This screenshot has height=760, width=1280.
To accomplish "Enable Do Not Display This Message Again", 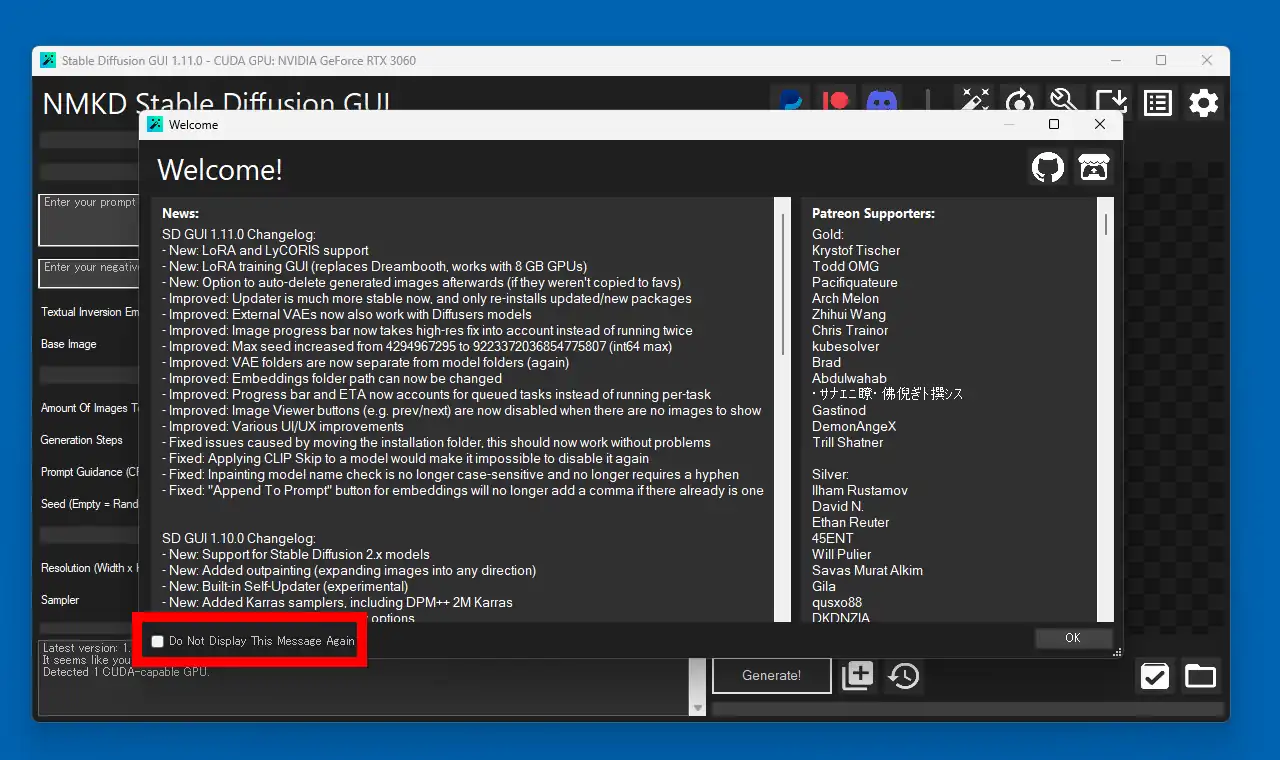I will coord(157,641).
